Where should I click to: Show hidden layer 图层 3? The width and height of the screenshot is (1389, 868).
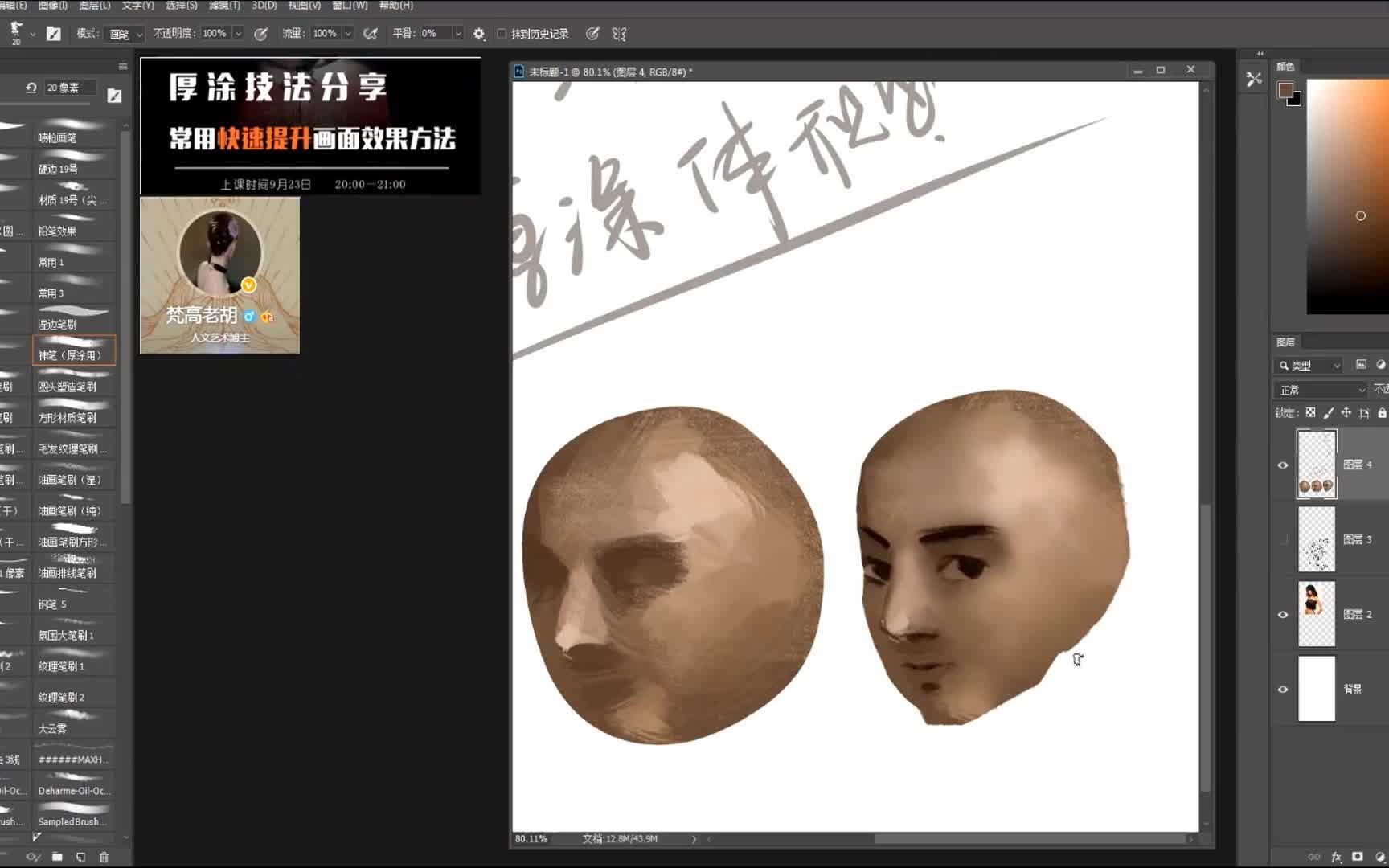coord(1283,539)
